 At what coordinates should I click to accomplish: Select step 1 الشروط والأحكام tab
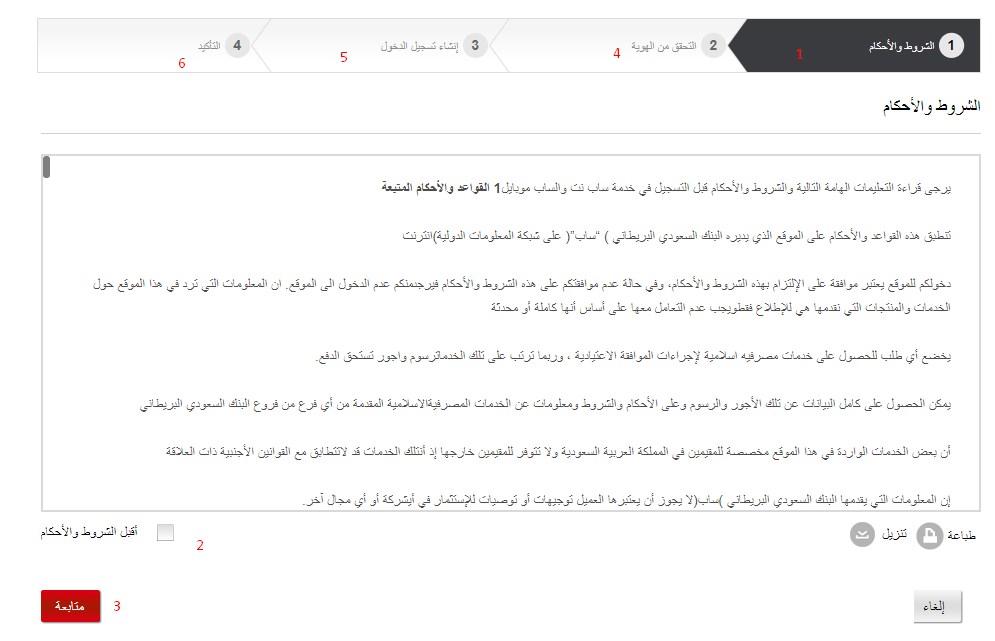click(x=855, y=46)
